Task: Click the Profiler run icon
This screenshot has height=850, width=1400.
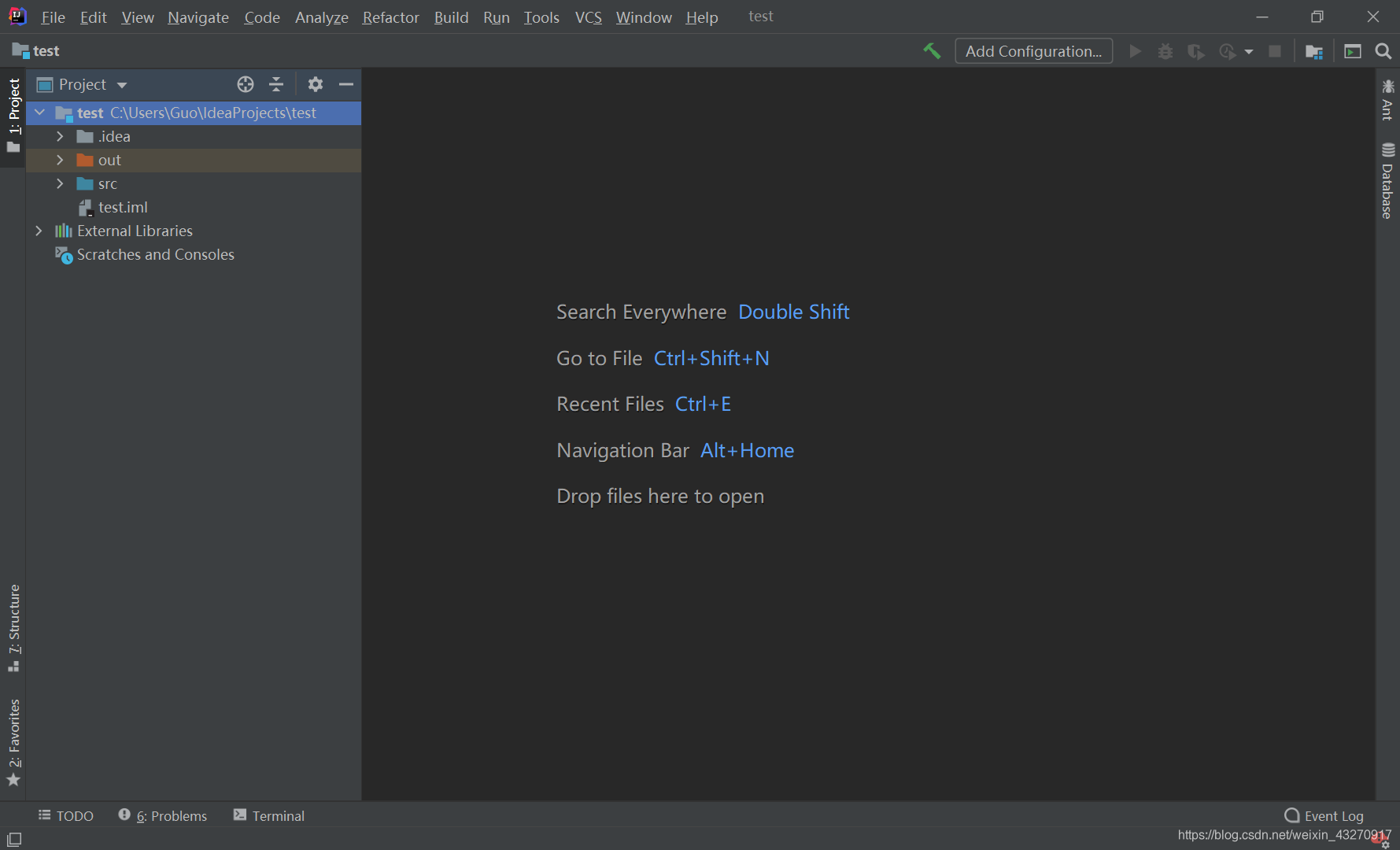Action: (1227, 51)
